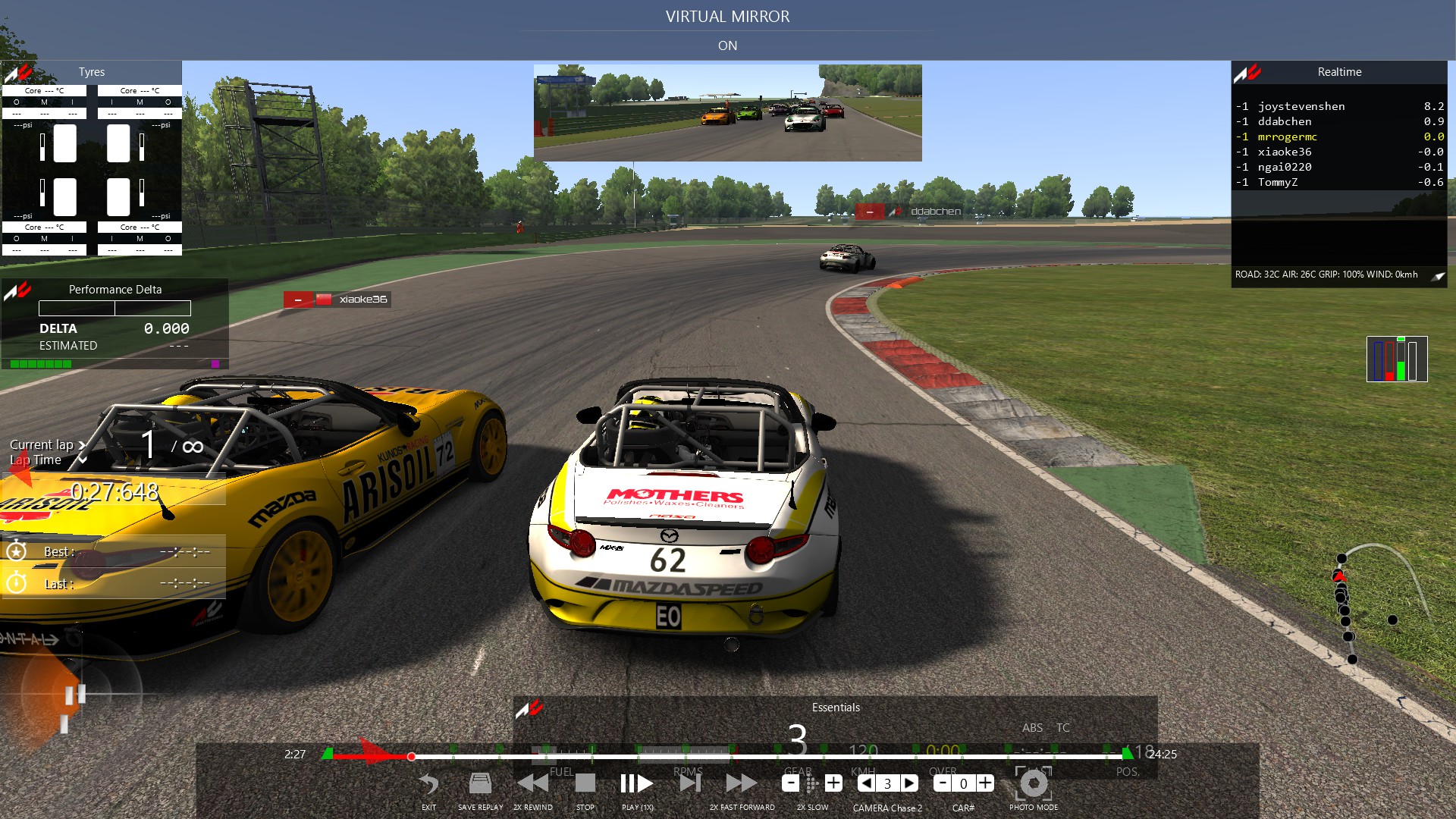Click the rear-left tyre indicator in Tyres
Screen dimensions: 1456x819
(x=64, y=197)
